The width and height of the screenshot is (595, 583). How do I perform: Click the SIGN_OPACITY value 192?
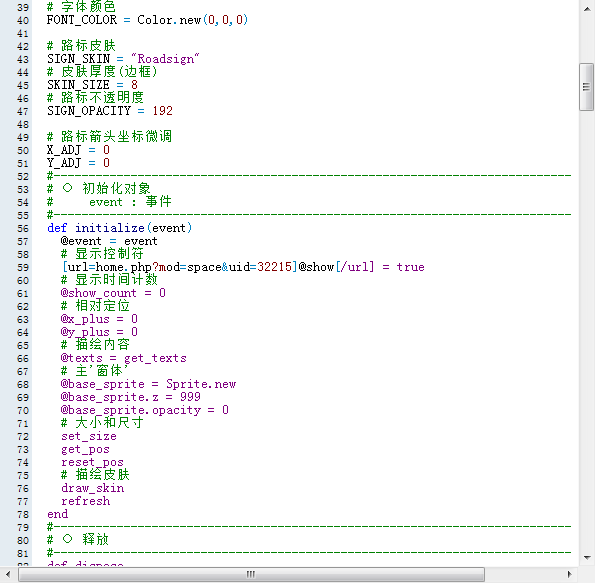[x=162, y=111]
